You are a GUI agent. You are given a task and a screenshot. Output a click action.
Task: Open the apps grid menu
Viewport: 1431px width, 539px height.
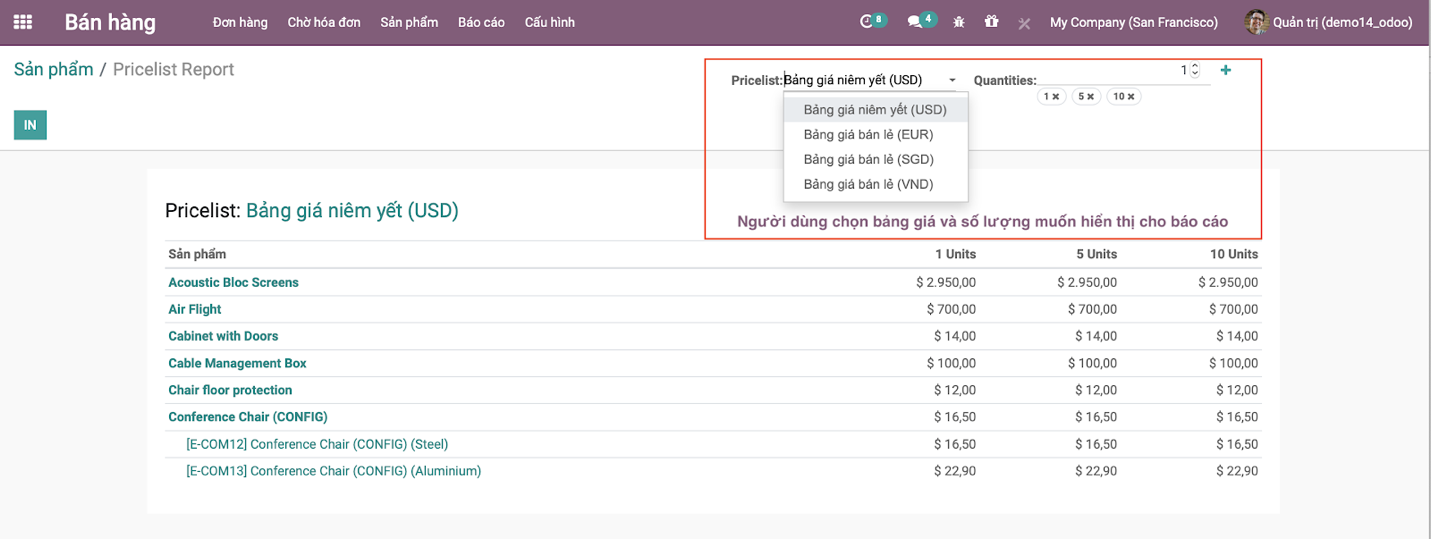[x=22, y=22]
